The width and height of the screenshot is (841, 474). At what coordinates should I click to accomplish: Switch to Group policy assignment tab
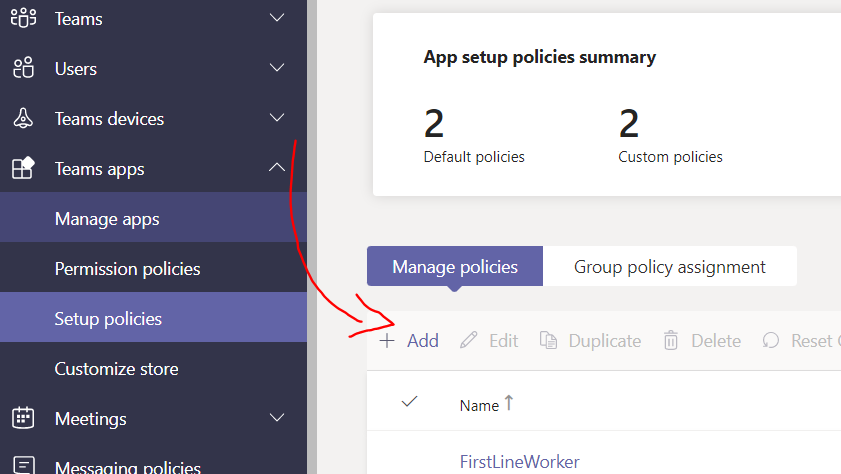click(x=670, y=266)
